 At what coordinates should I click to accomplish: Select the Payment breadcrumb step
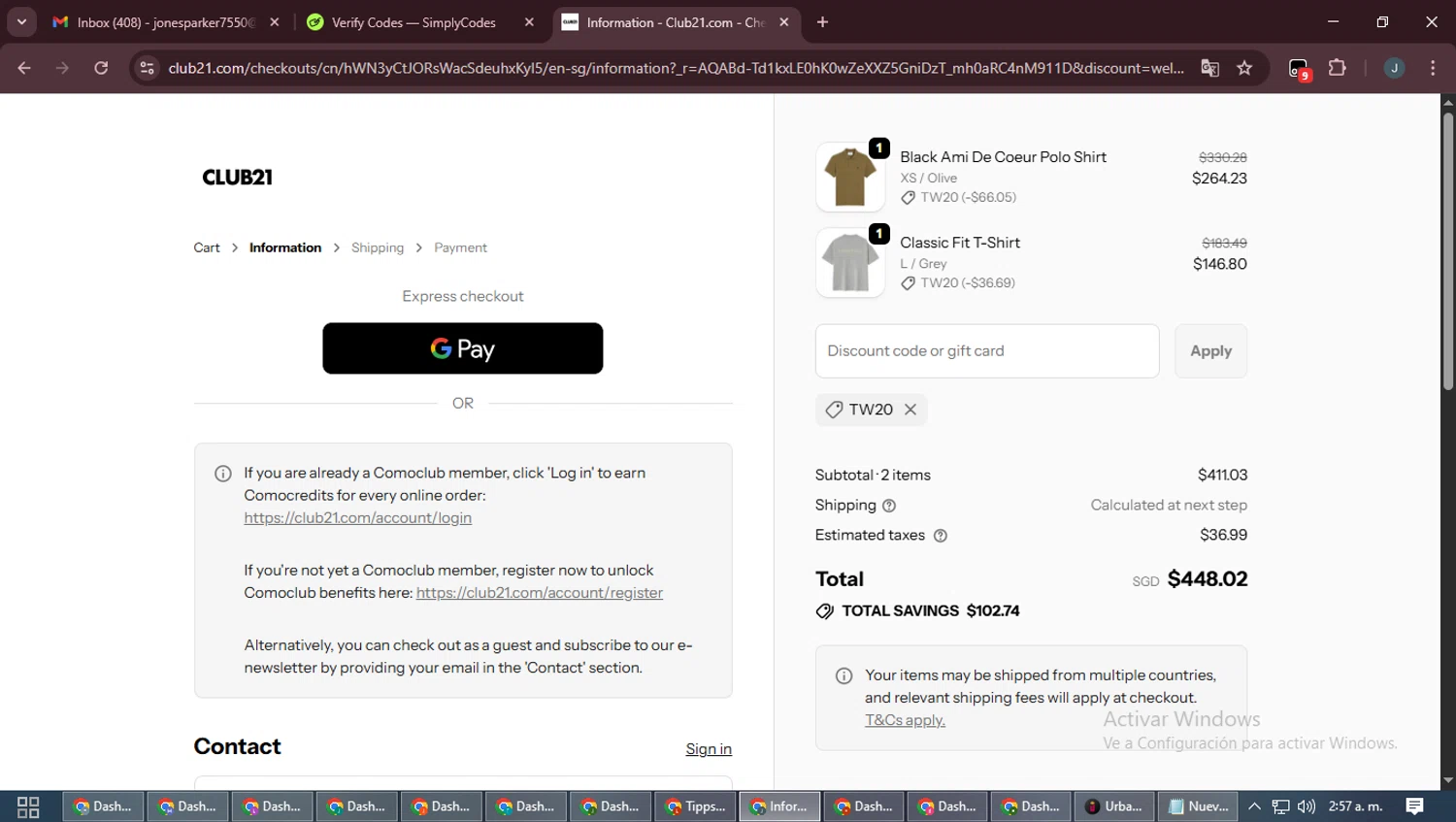[x=460, y=247]
